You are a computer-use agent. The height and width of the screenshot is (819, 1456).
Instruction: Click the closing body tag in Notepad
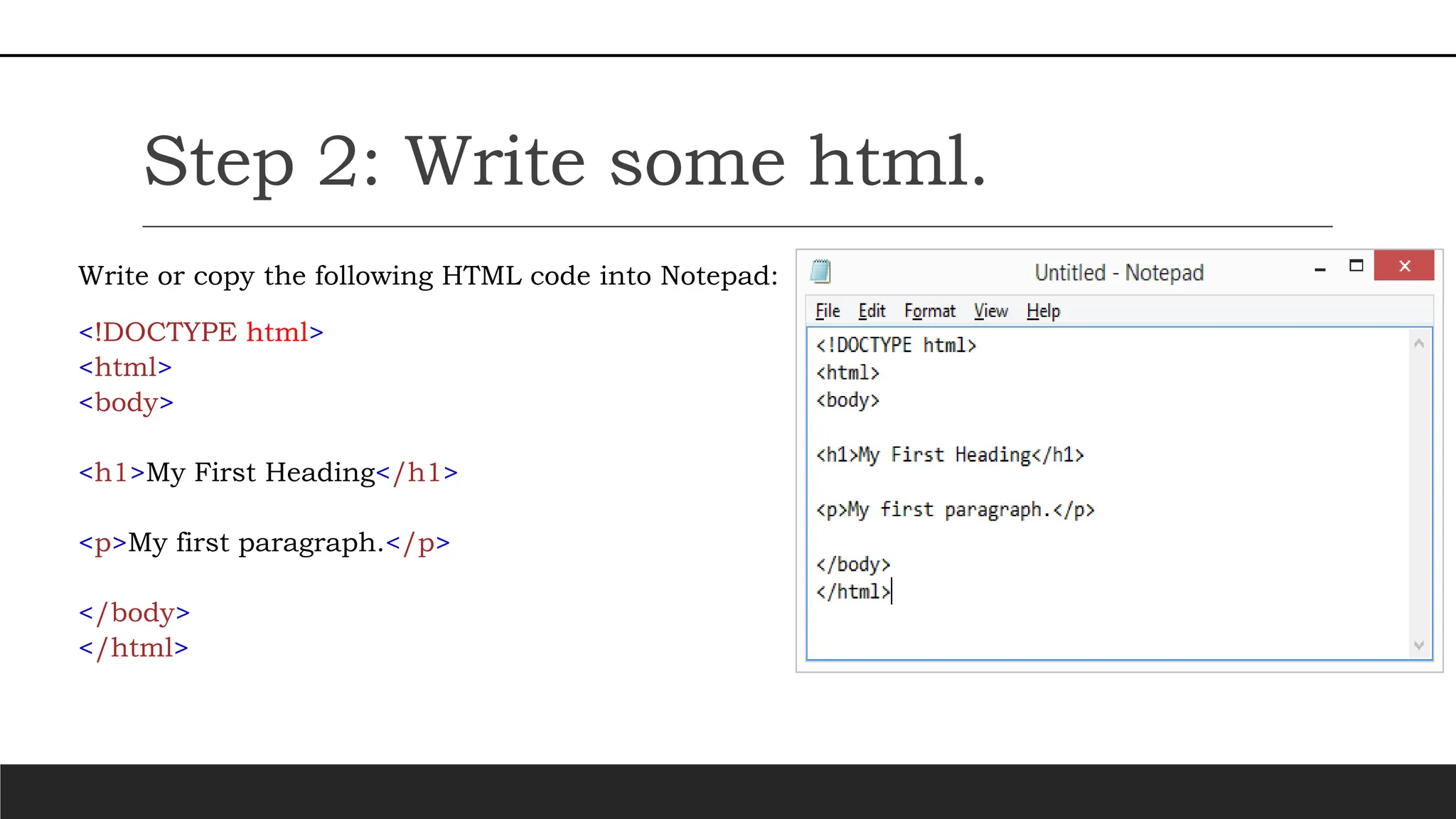pyautogui.click(x=853, y=564)
